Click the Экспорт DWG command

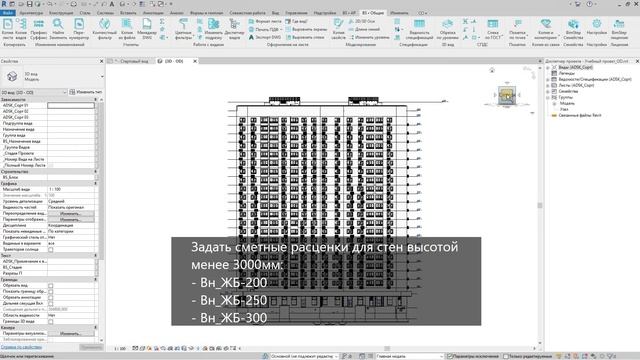tap(264, 37)
